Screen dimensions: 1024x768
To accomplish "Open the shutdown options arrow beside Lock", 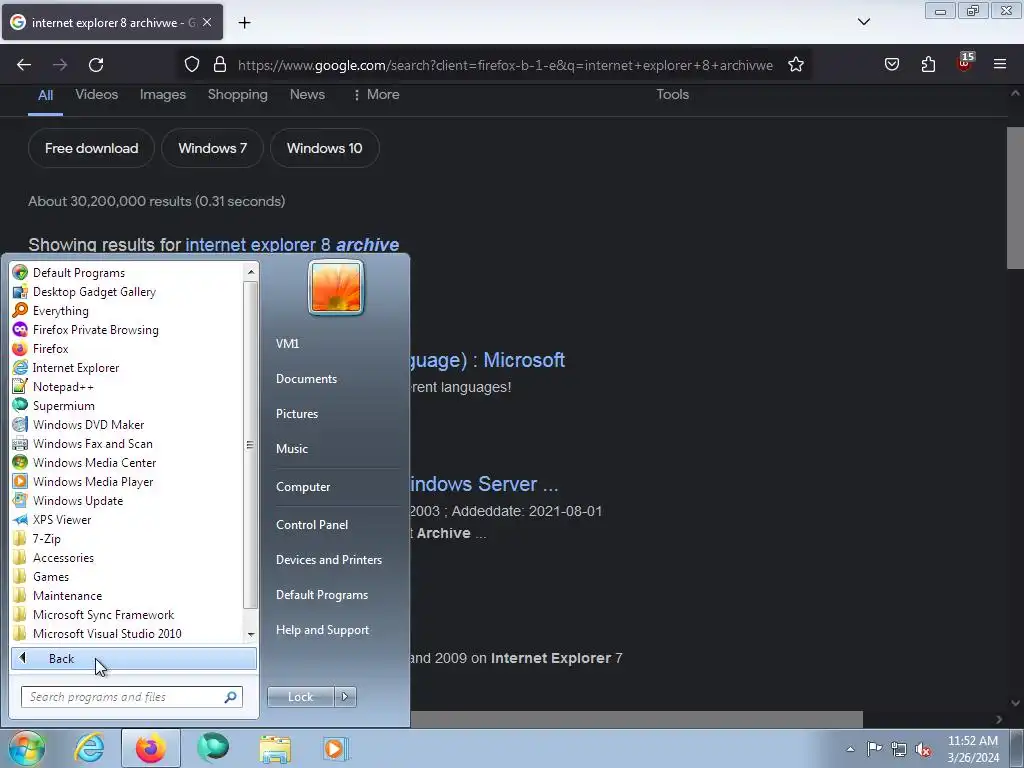I will (x=345, y=697).
